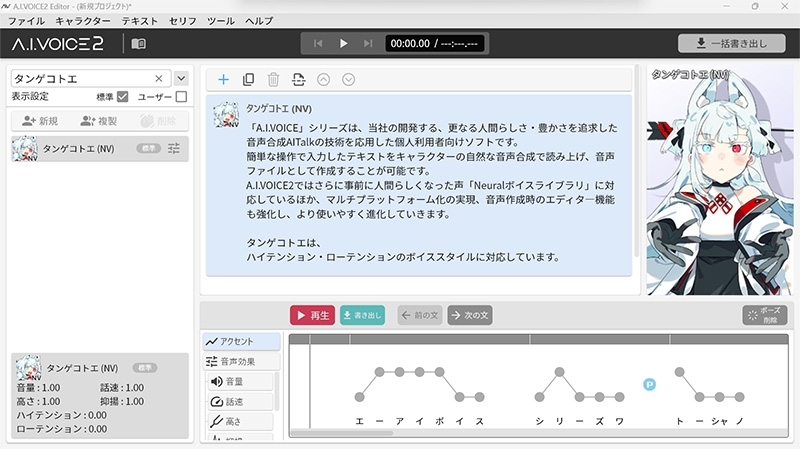Click the 話速:1.00 value in preset panel
Image resolution: width=800 pixels, height=449 pixels.
pyautogui.click(x=122, y=388)
